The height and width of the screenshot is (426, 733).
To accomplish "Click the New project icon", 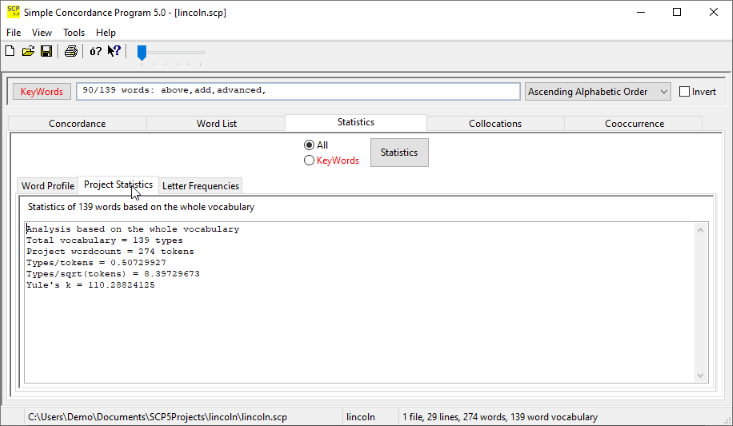I will 11,52.
